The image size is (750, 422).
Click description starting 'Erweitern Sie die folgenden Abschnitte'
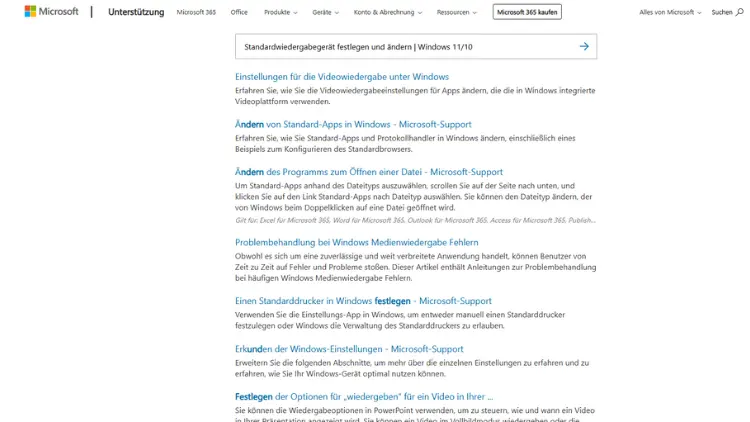[412, 368]
